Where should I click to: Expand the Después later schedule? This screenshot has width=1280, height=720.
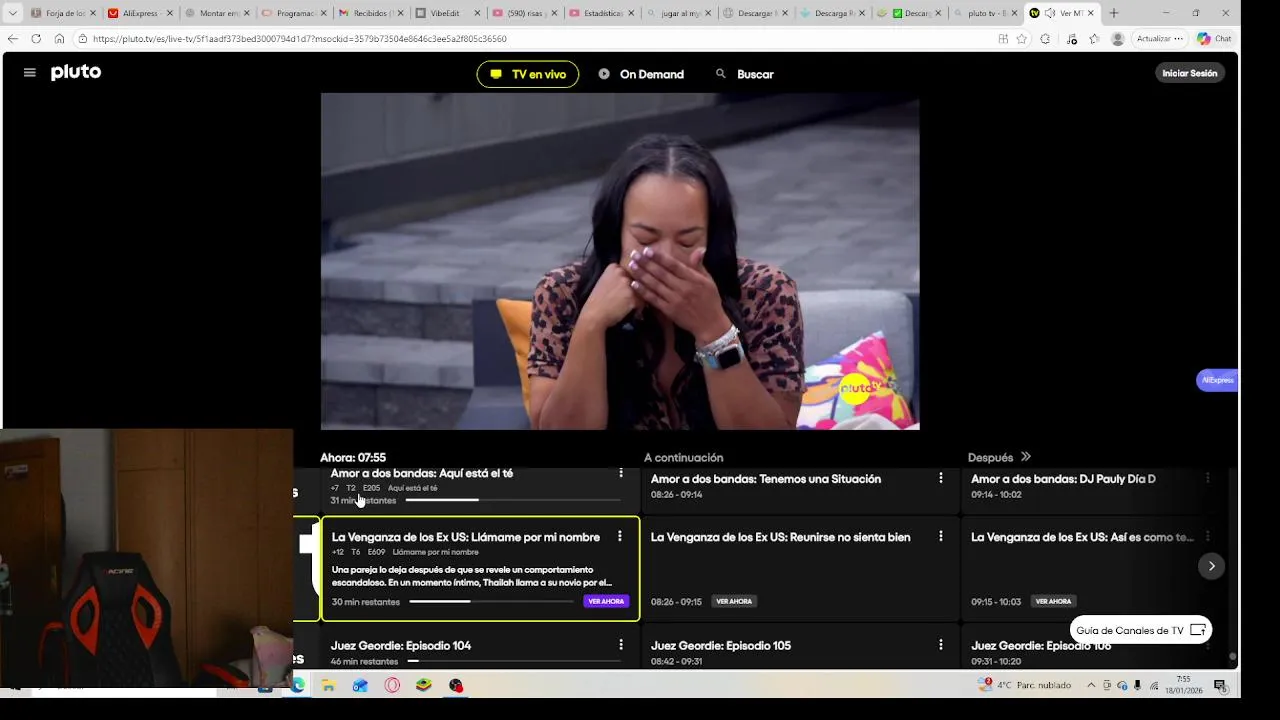coord(1025,457)
